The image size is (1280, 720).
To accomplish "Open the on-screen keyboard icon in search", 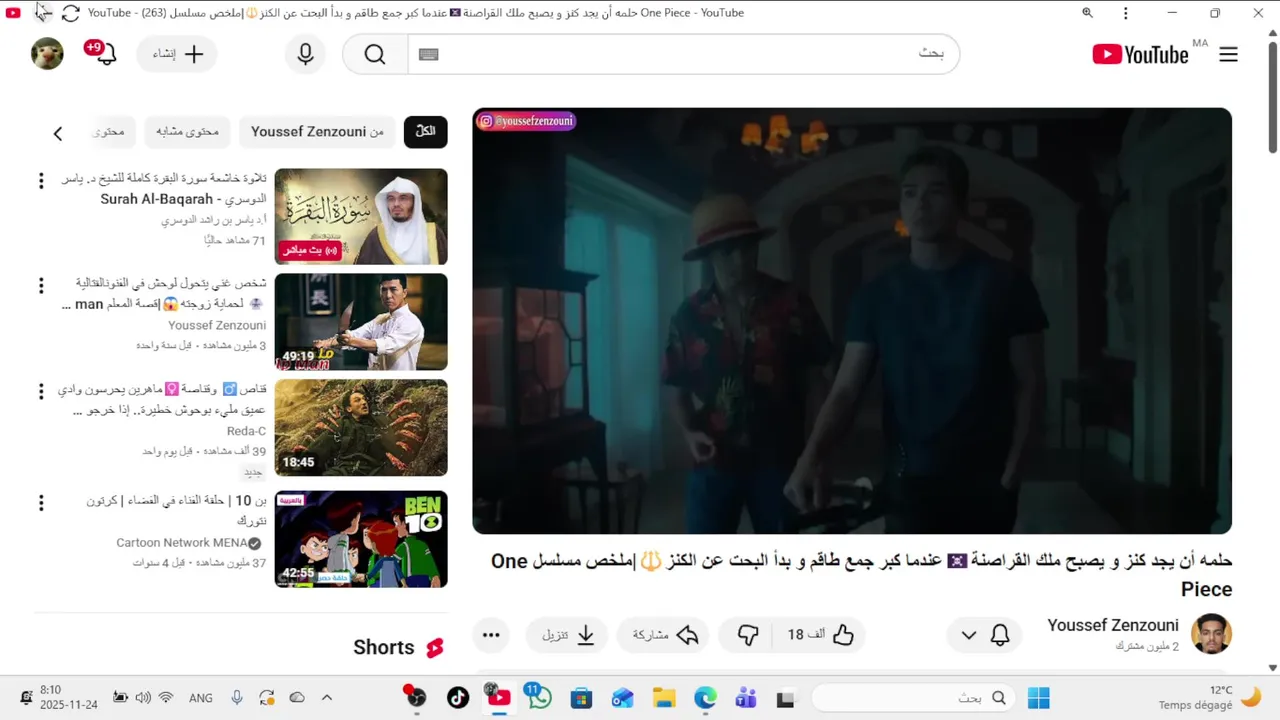I will (x=429, y=55).
